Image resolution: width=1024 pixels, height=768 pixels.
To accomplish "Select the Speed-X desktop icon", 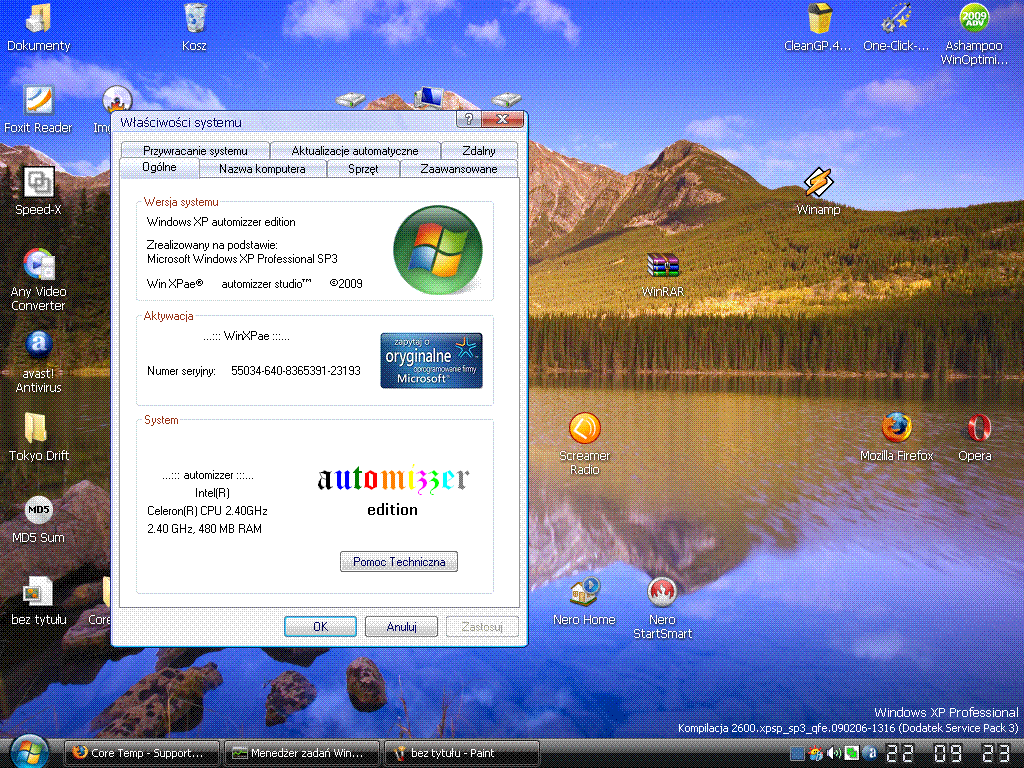I will [x=39, y=191].
